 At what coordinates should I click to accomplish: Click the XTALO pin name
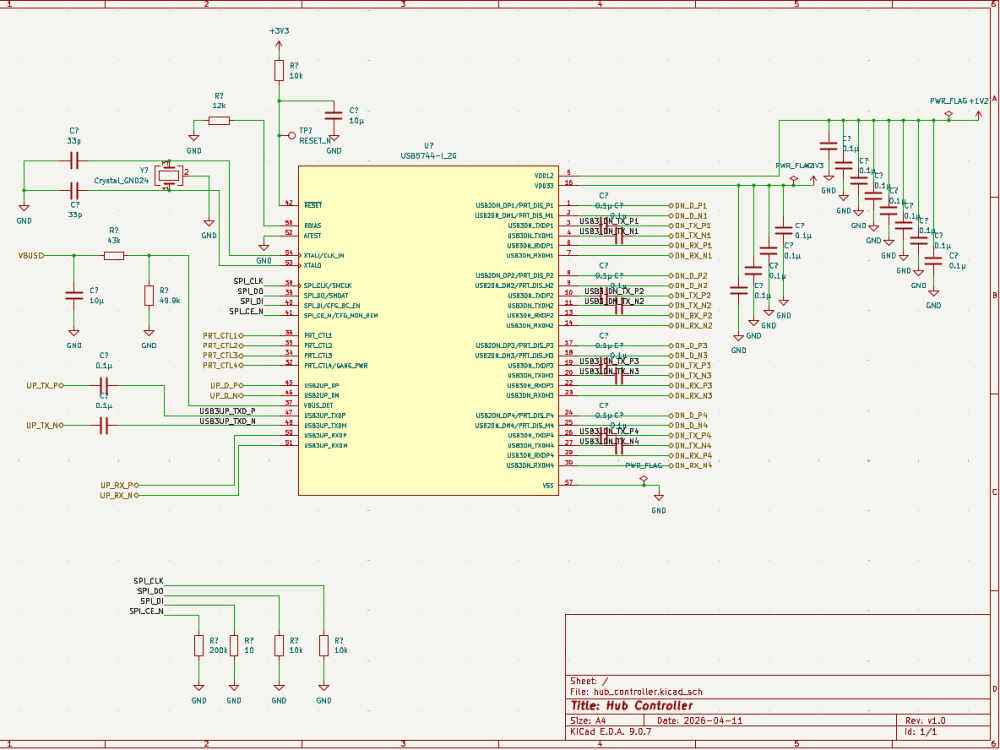click(312, 265)
